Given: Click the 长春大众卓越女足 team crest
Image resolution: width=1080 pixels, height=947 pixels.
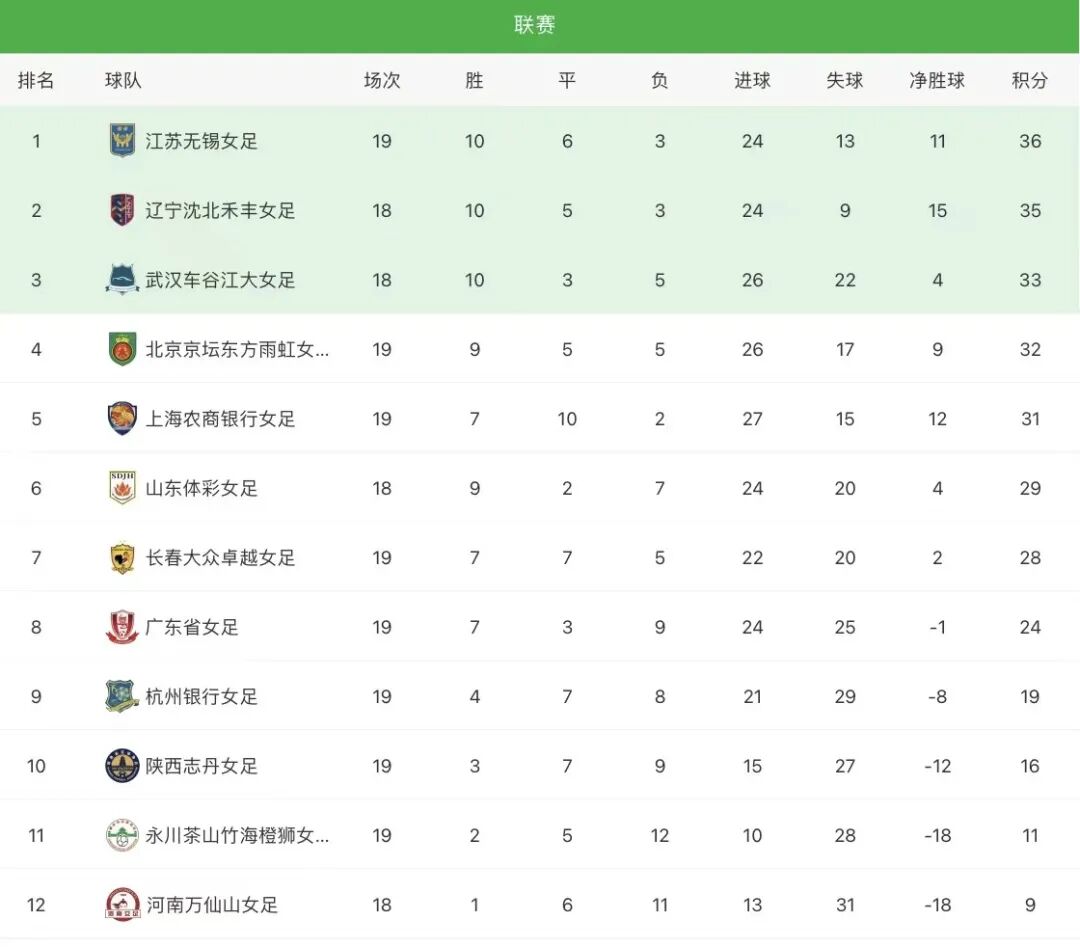Looking at the screenshot, I should 123,557.
